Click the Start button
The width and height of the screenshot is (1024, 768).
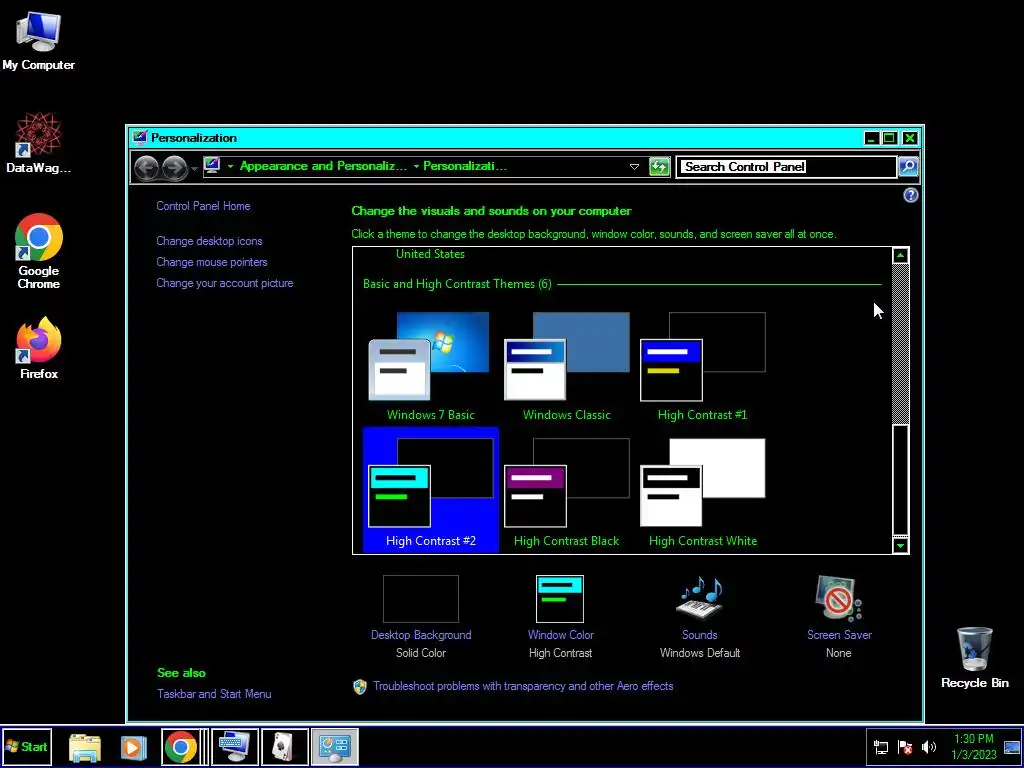pyautogui.click(x=26, y=746)
